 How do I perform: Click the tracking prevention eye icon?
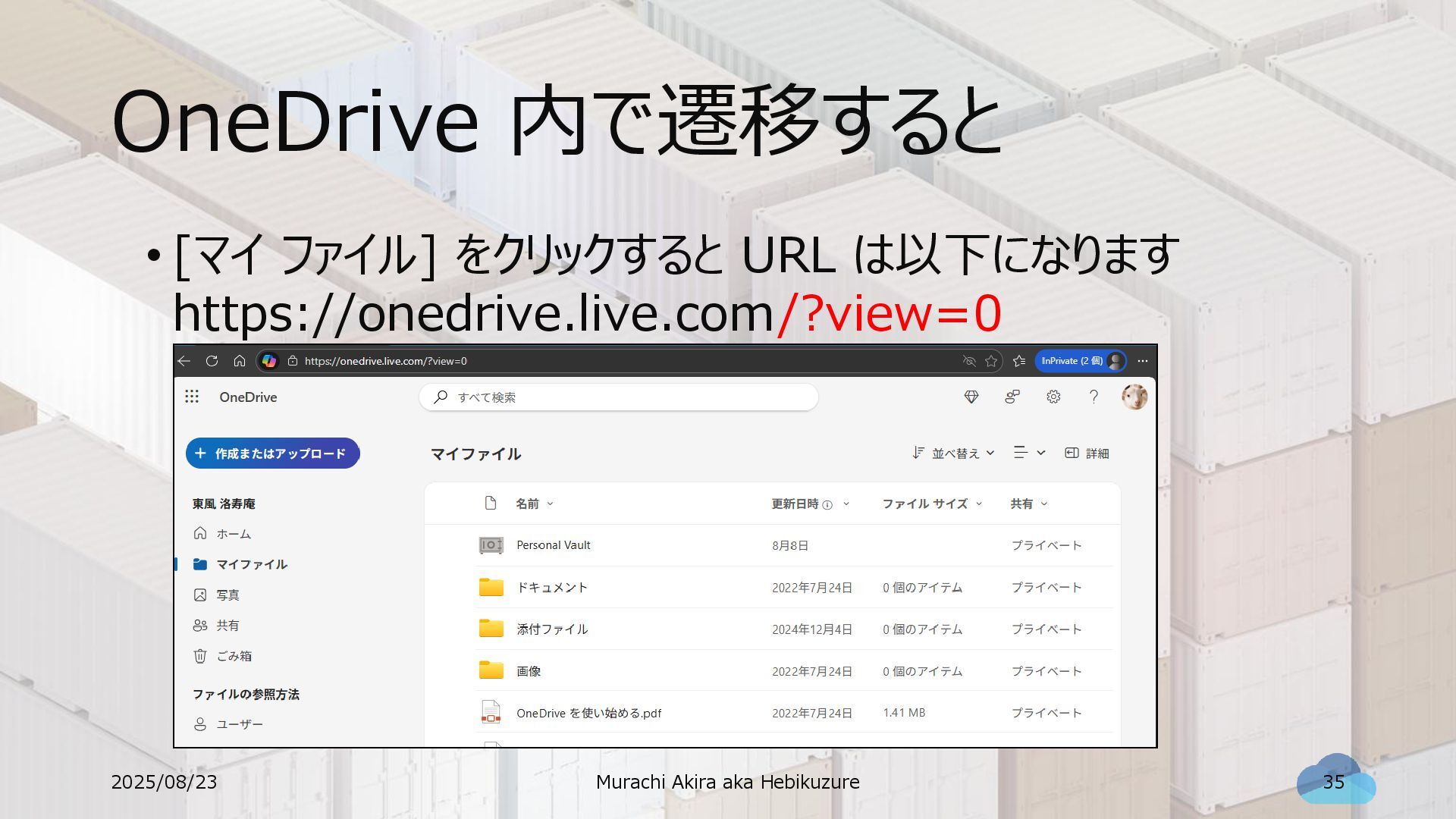tap(968, 361)
